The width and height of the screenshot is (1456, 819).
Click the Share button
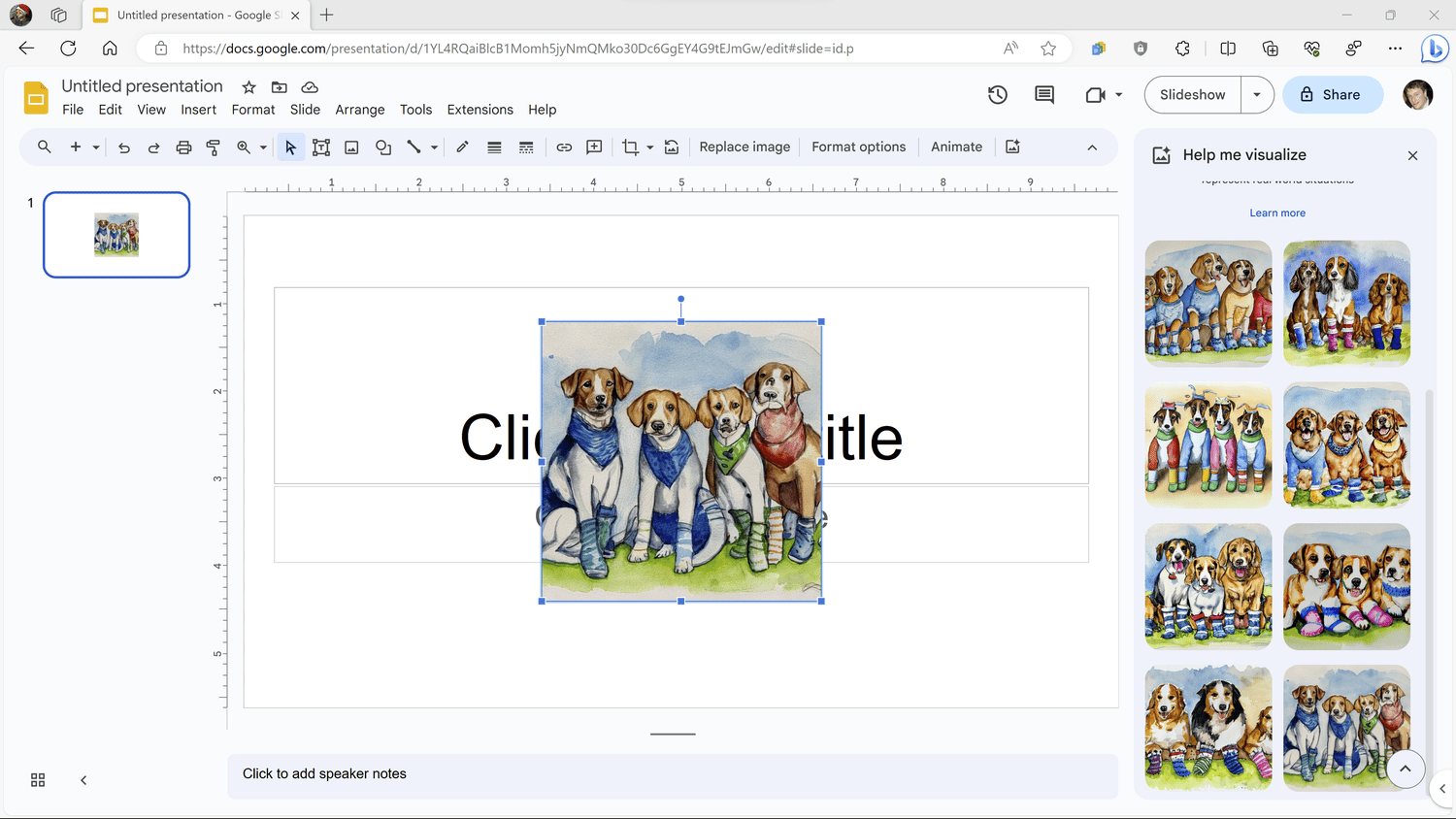point(1332,95)
